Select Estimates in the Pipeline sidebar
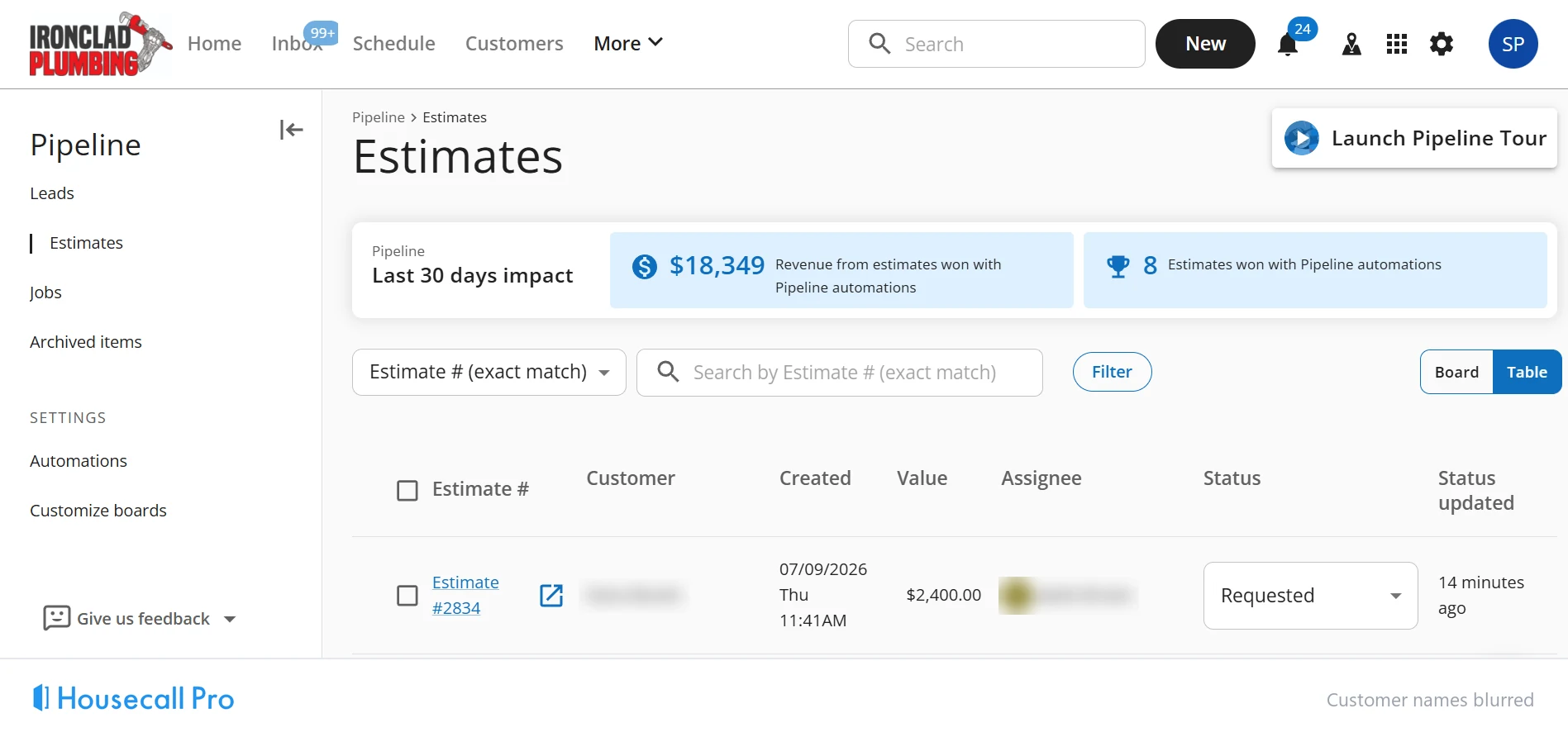Image resolution: width=1568 pixels, height=737 pixels. pos(86,243)
